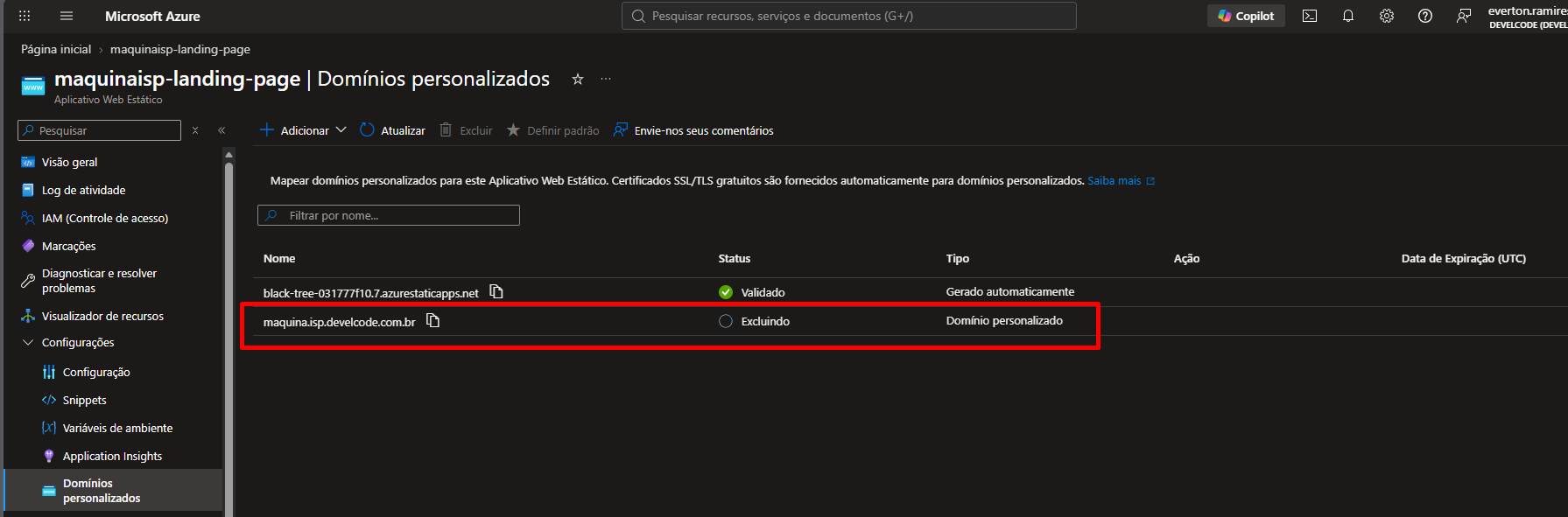Open the hamburger portal menu
1568x517 pixels.
67,16
